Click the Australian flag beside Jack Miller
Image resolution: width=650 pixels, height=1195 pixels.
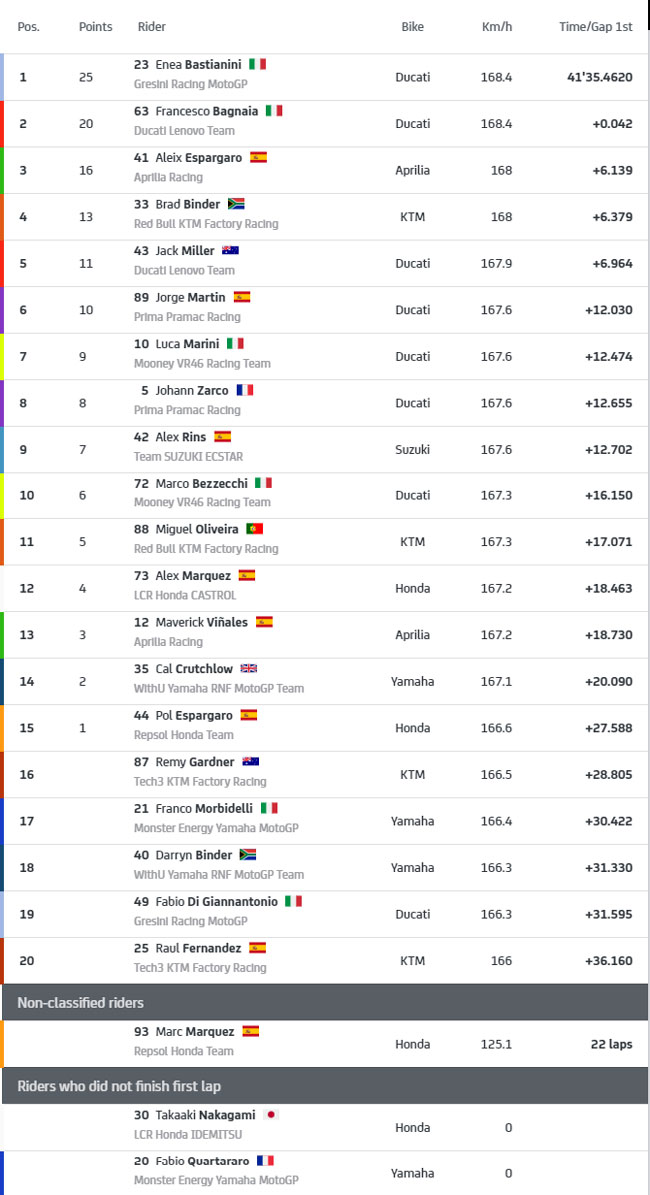[230, 251]
